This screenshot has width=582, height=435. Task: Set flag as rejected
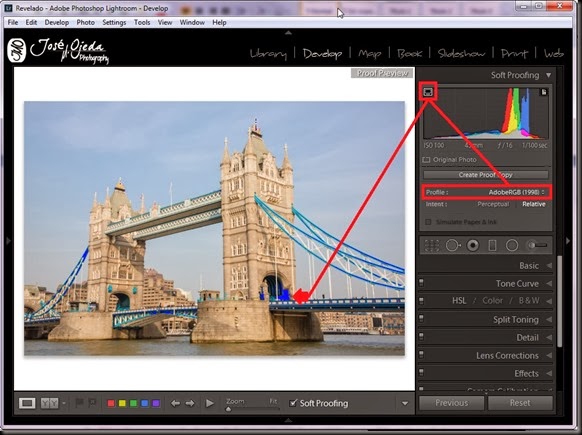pos(92,403)
